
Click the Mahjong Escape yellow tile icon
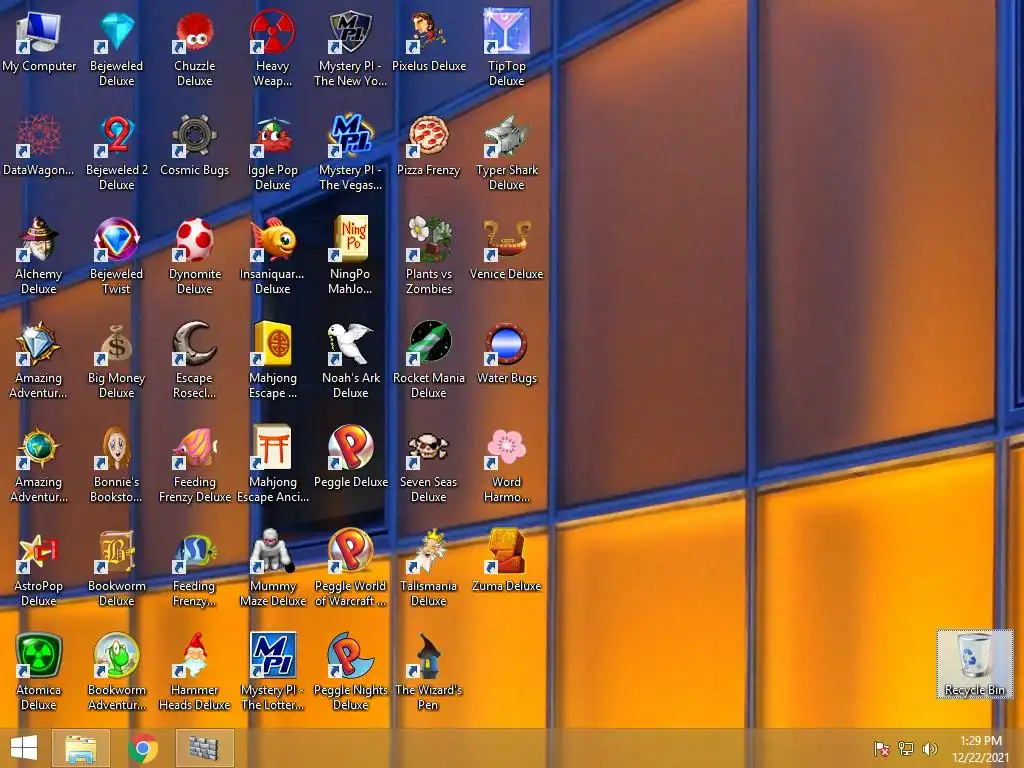[x=272, y=359]
